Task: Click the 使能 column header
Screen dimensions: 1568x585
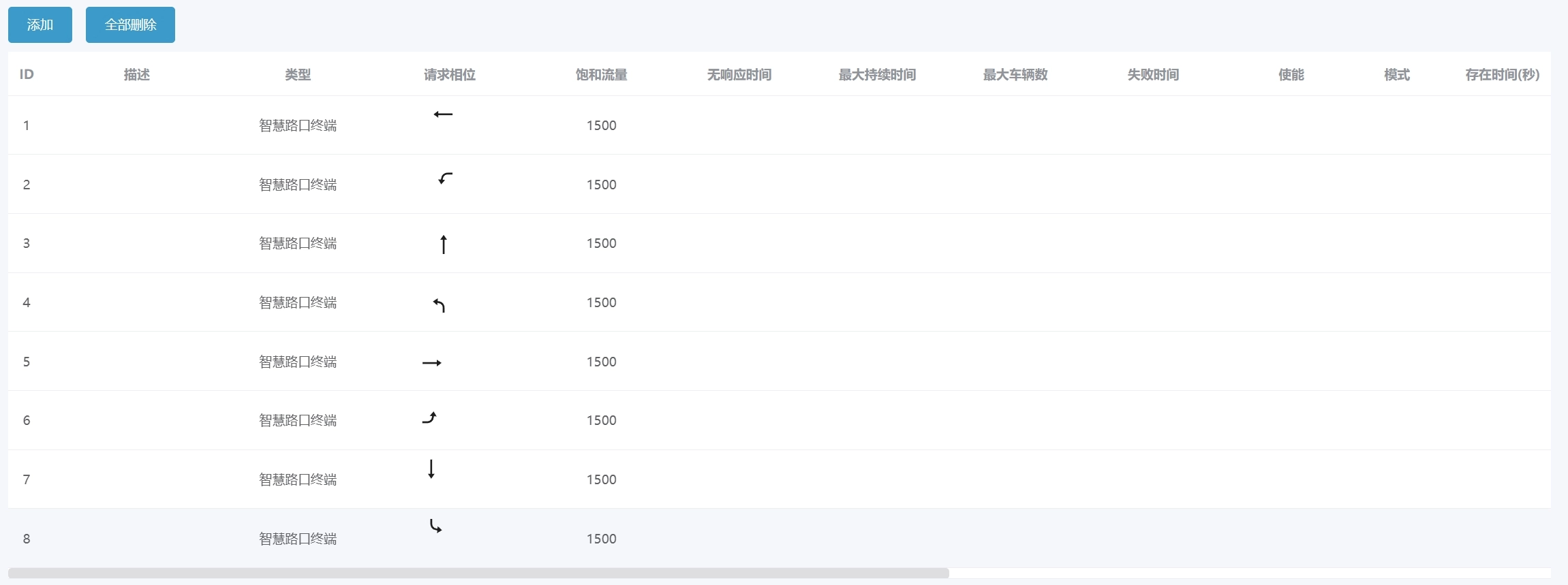Action: [x=1291, y=75]
